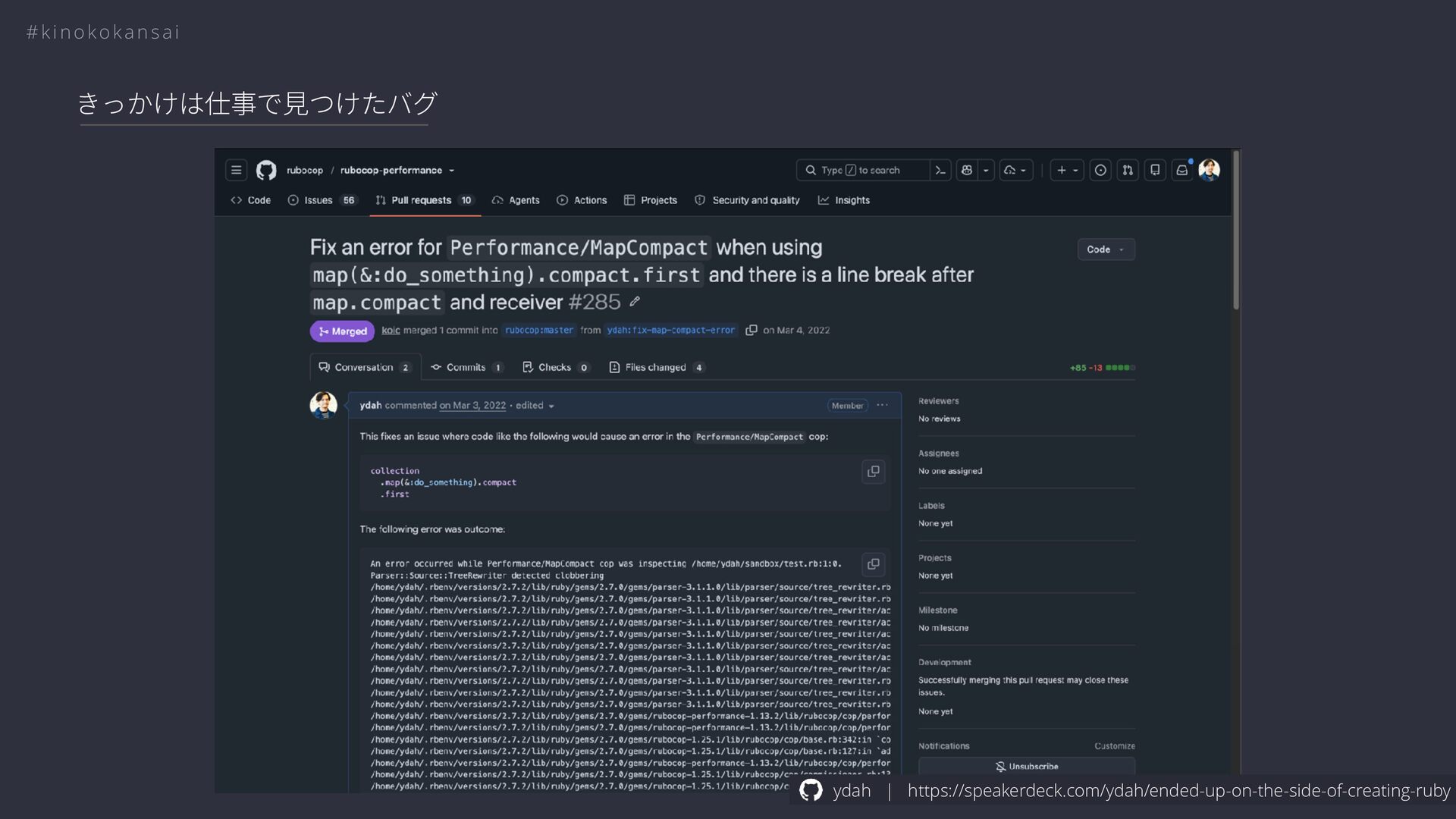Open the Security and quality tab

pos(747,200)
